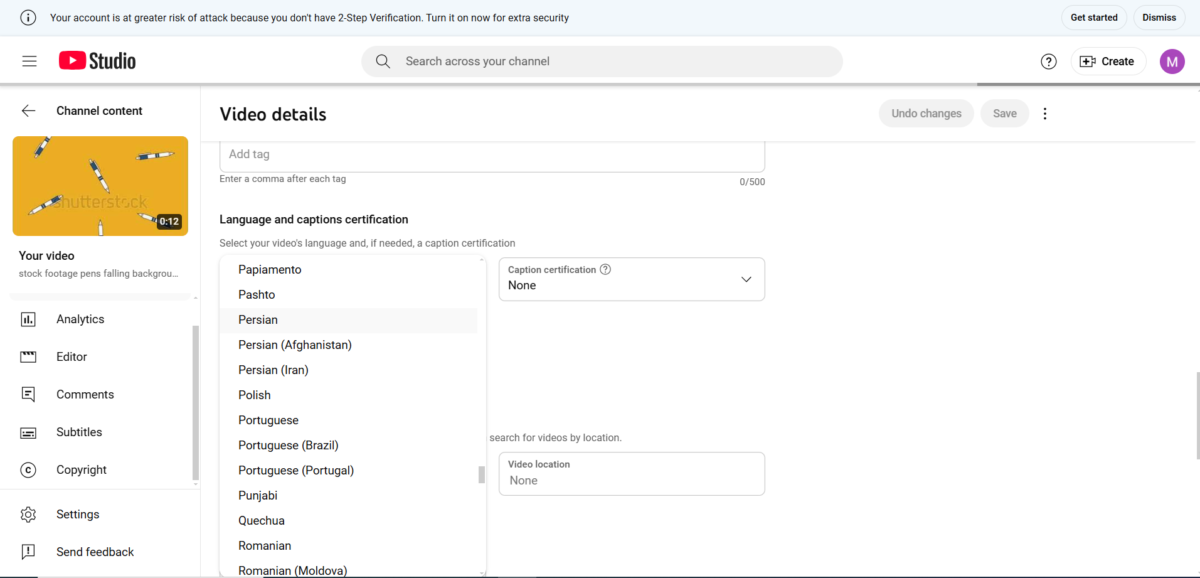The width and height of the screenshot is (1200, 578).
Task: Dismiss the security warning banner
Action: [x=1159, y=18]
